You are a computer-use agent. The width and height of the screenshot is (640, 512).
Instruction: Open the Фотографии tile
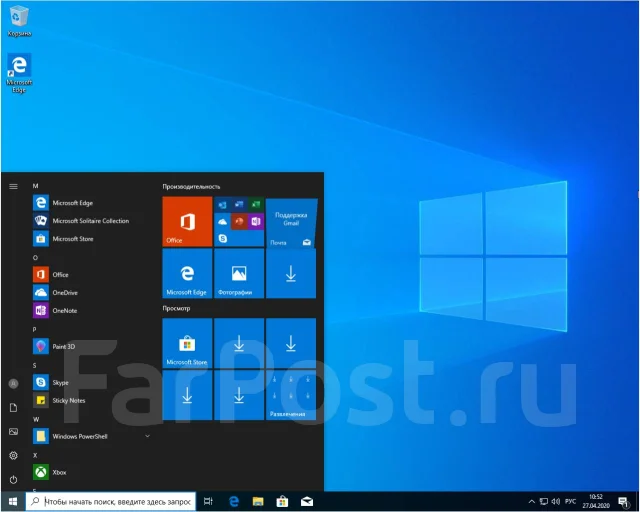click(x=239, y=274)
